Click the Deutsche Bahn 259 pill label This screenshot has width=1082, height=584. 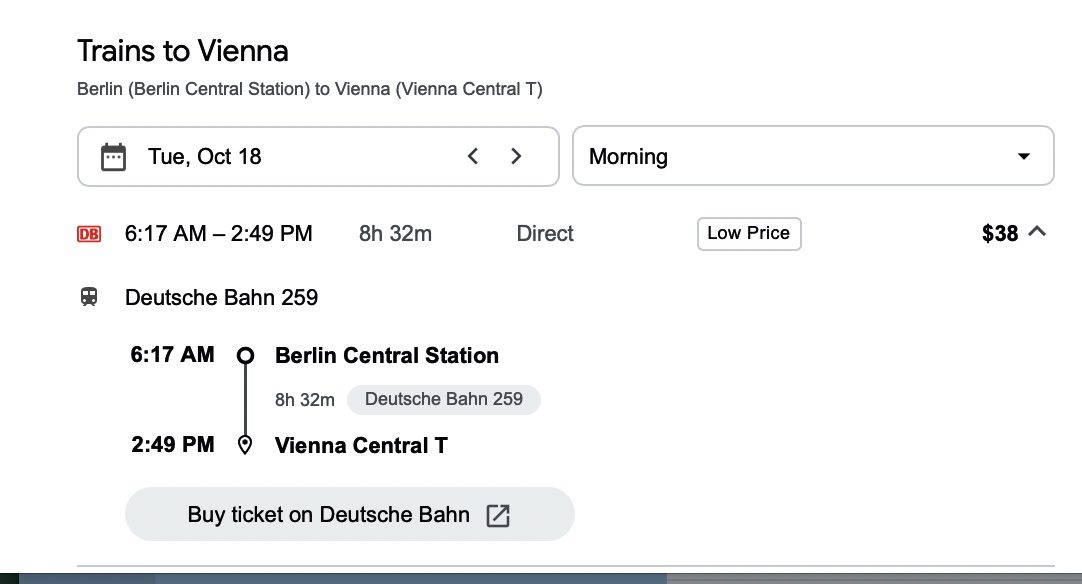click(444, 400)
